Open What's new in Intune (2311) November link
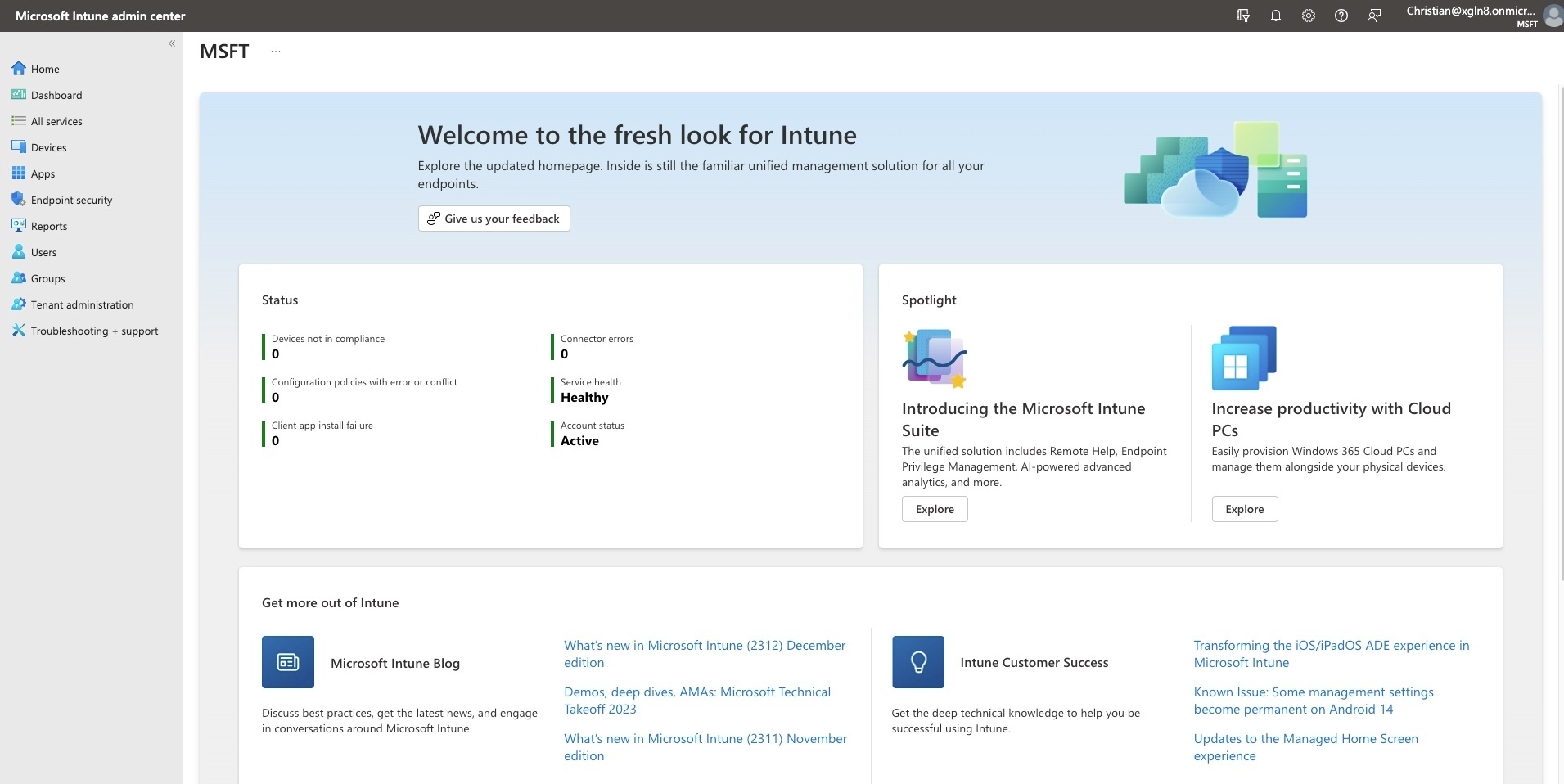This screenshot has width=1564, height=784. coord(705,747)
